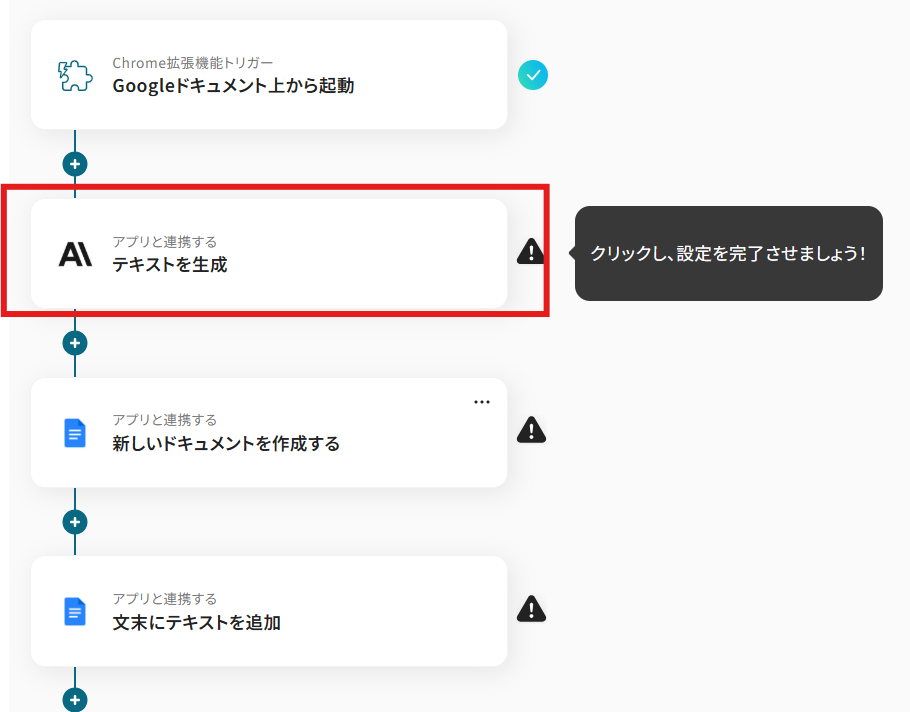Click アプリと連携する label on テキストを生成 card
This screenshot has width=910, height=712.
tap(164, 242)
